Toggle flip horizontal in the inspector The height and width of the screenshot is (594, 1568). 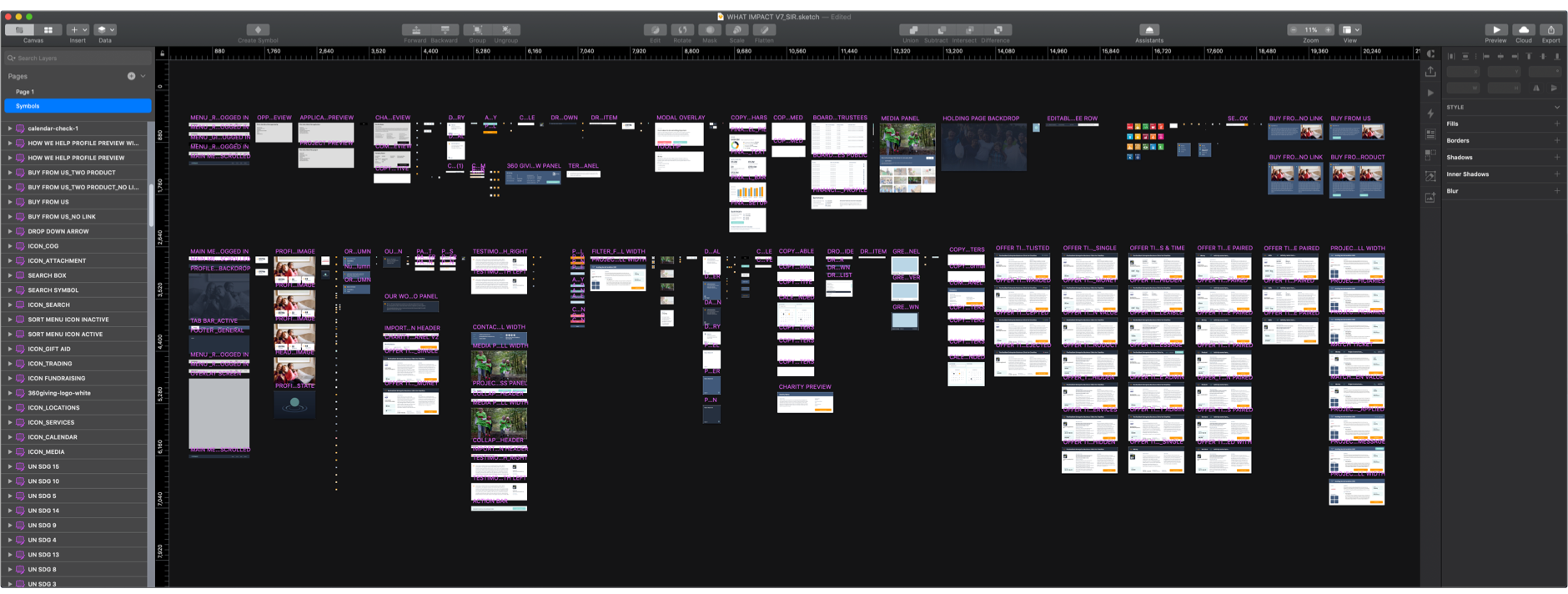1536,88
